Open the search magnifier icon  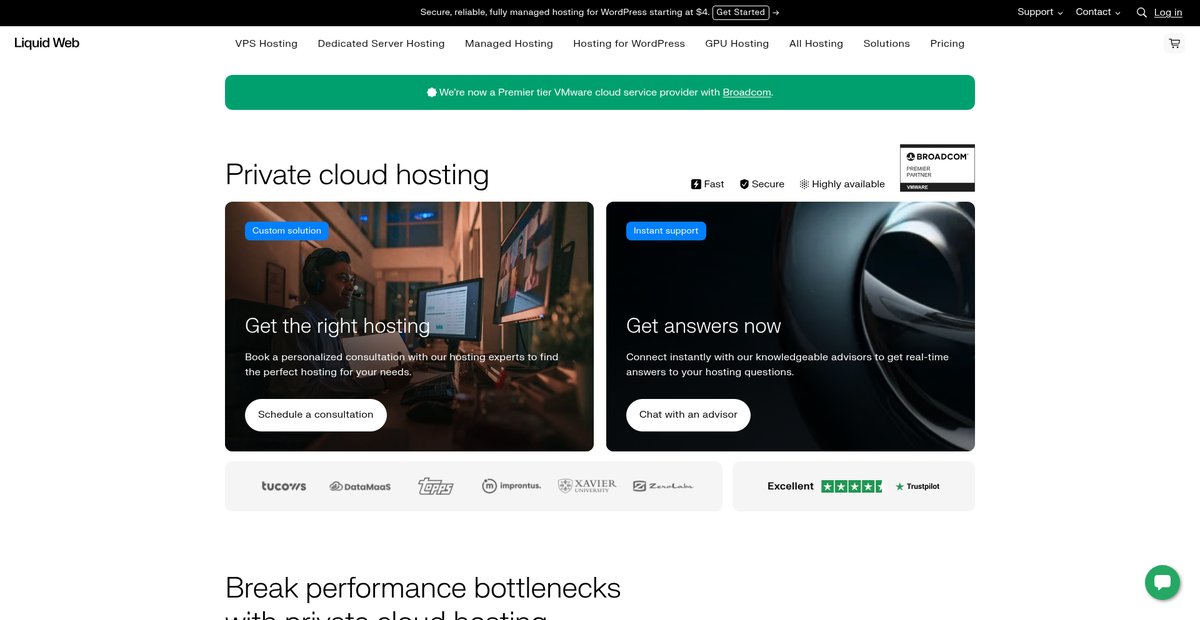click(x=1141, y=13)
